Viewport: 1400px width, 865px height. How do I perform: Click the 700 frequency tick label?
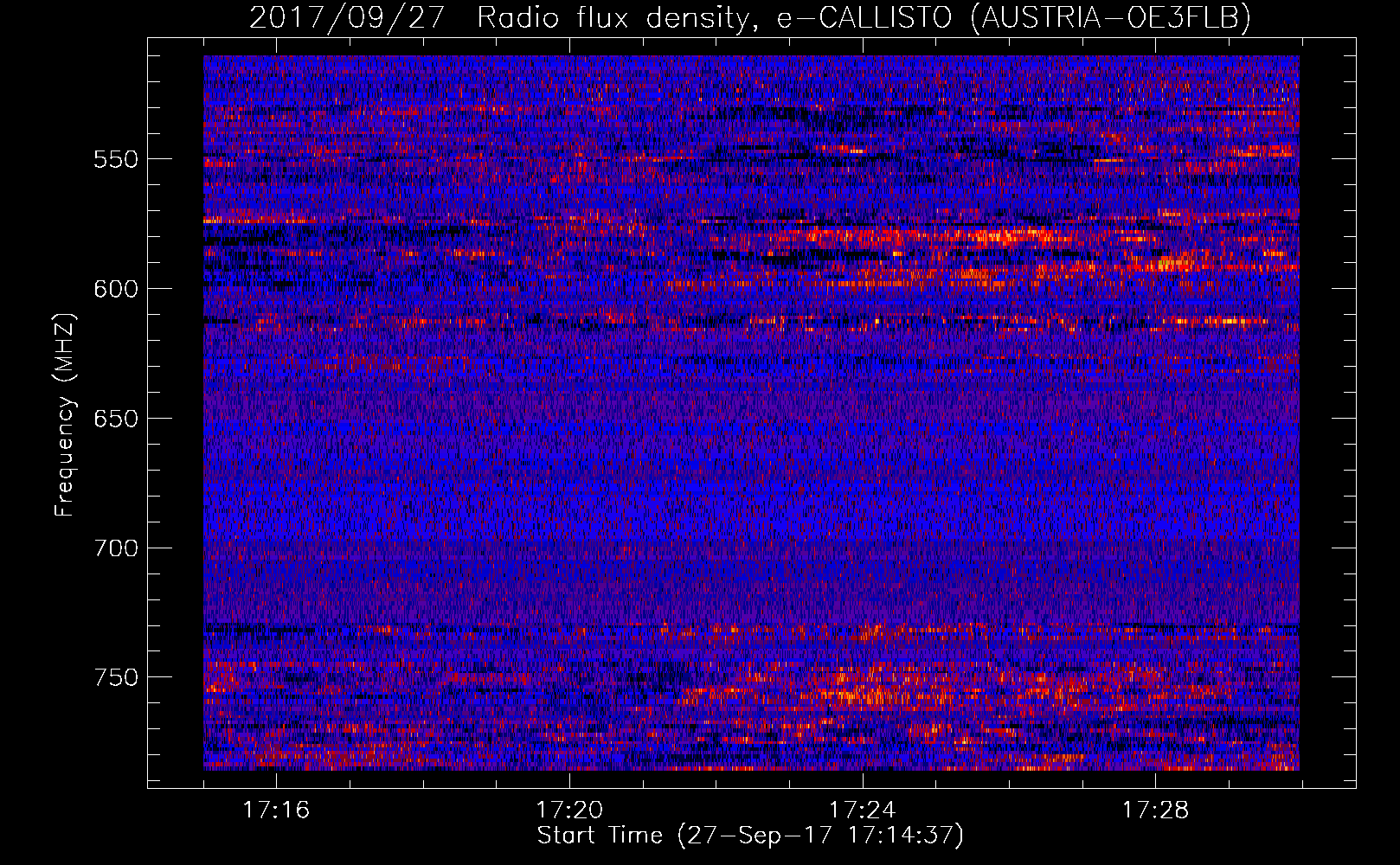(x=117, y=548)
